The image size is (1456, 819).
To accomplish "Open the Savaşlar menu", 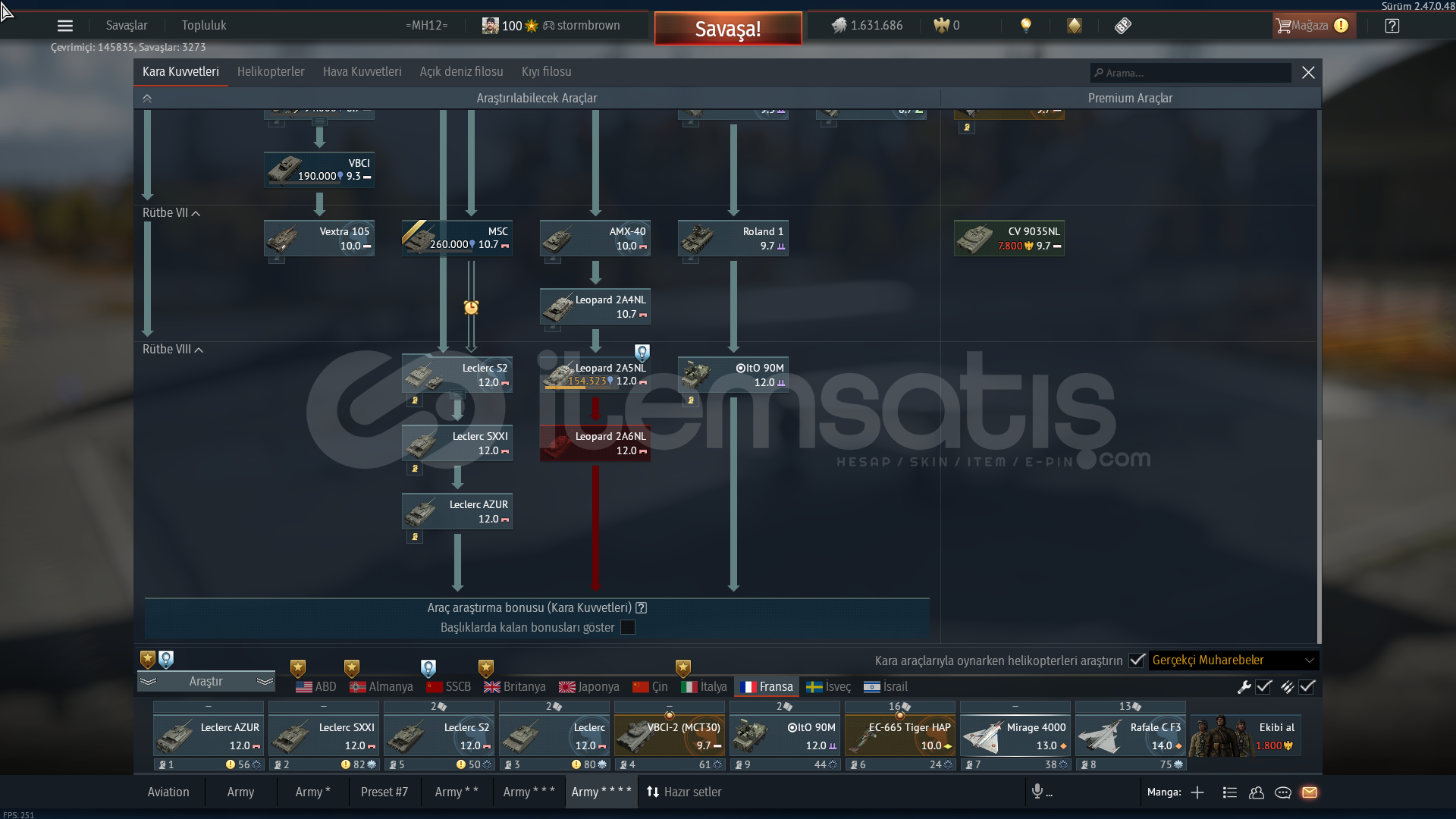I will tap(127, 26).
